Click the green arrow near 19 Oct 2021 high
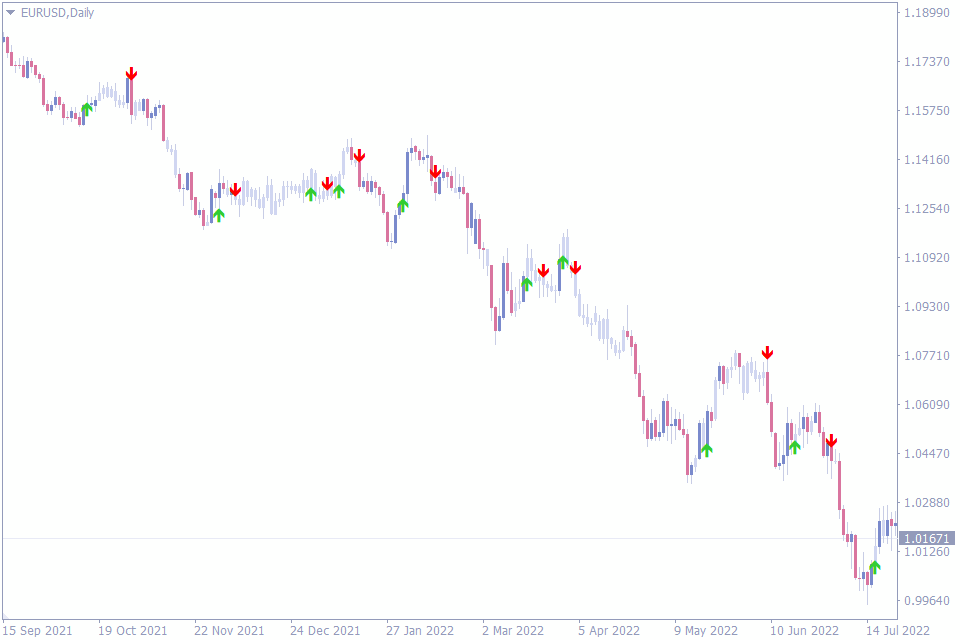Image resolution: width=960 pixels, height=640 pixels. (87, 108)
